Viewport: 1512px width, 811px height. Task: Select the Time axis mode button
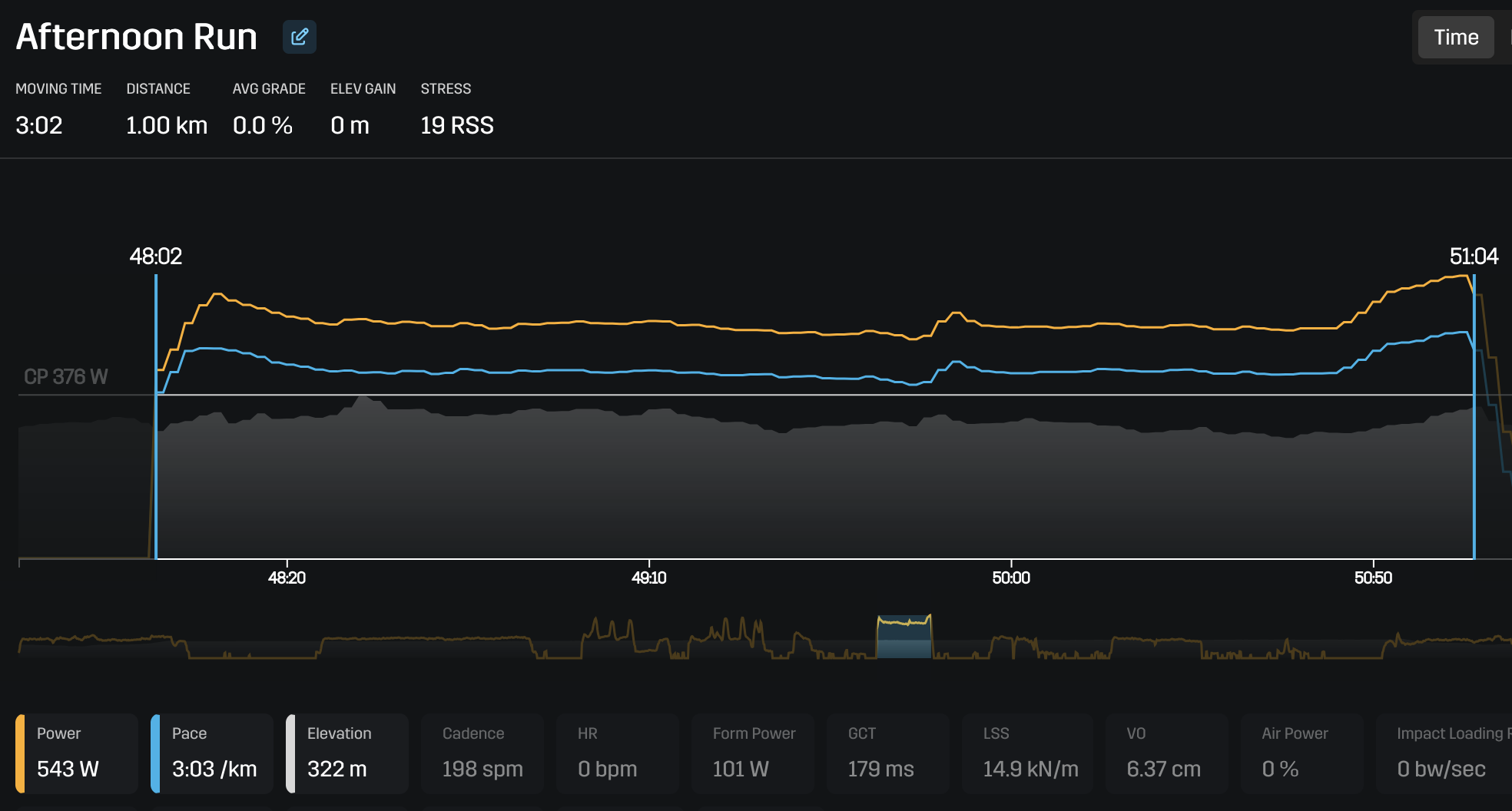(x=1454, y=36)
